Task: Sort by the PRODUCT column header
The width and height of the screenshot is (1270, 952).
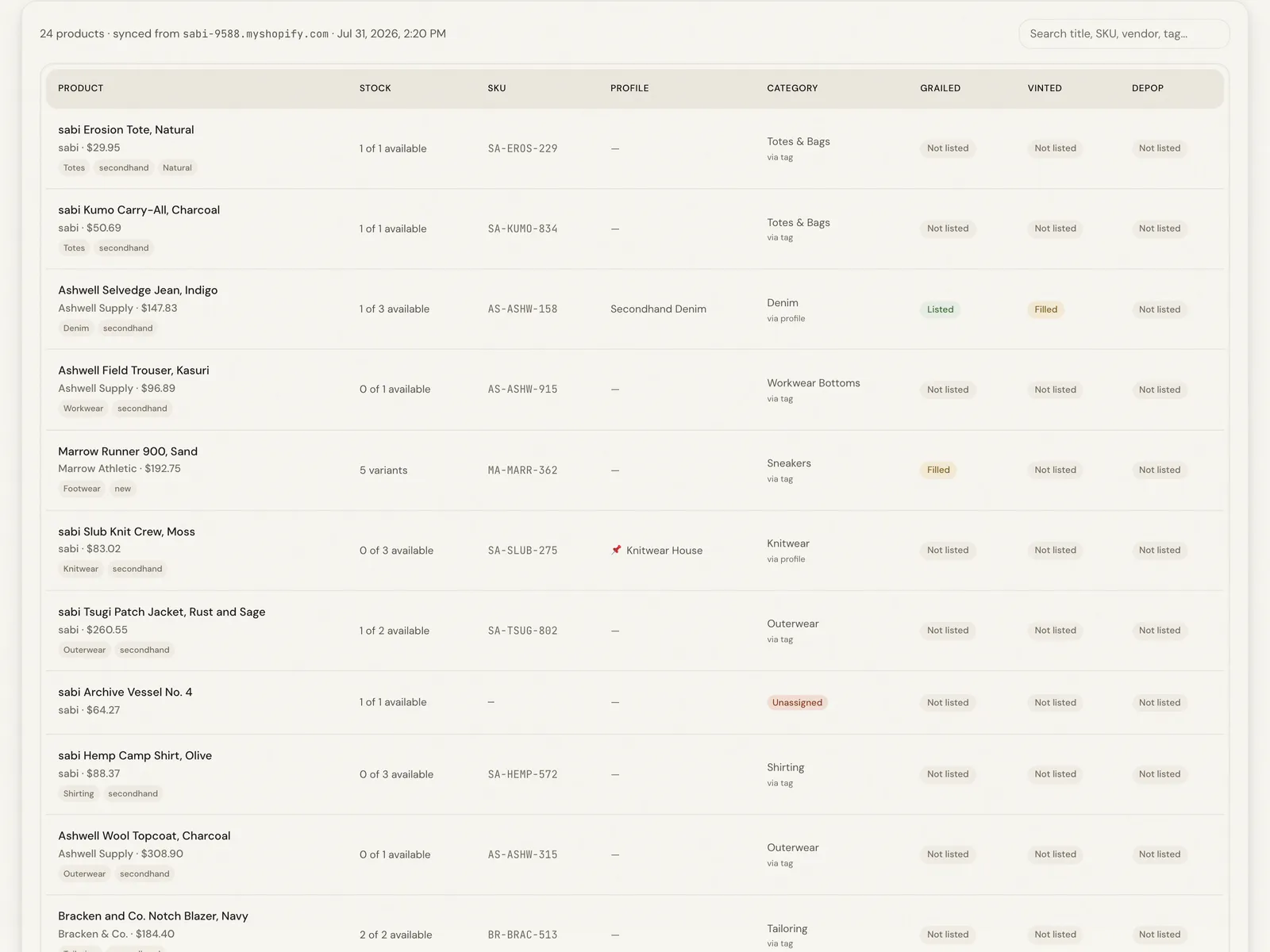Action: pos(81,88)
